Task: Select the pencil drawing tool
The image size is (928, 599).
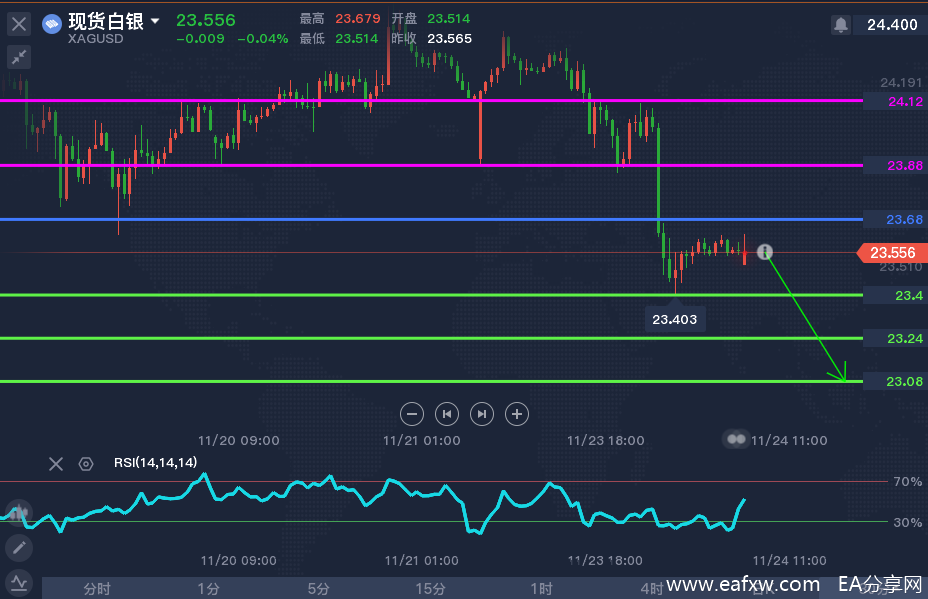Action: pyautogui.click(x=19, y=547)
